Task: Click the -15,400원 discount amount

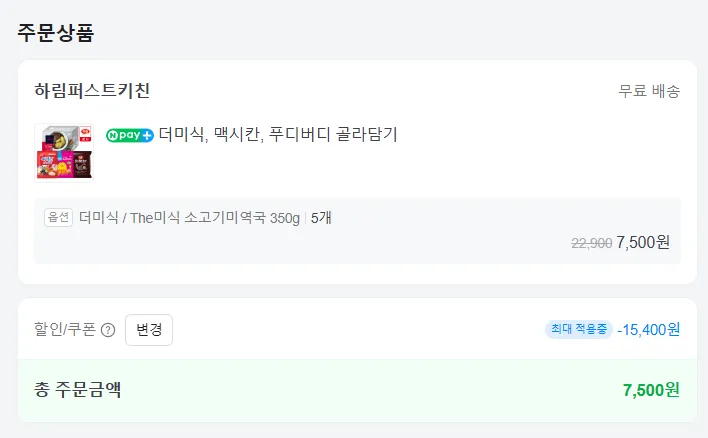Action: (x=648, y=329)
